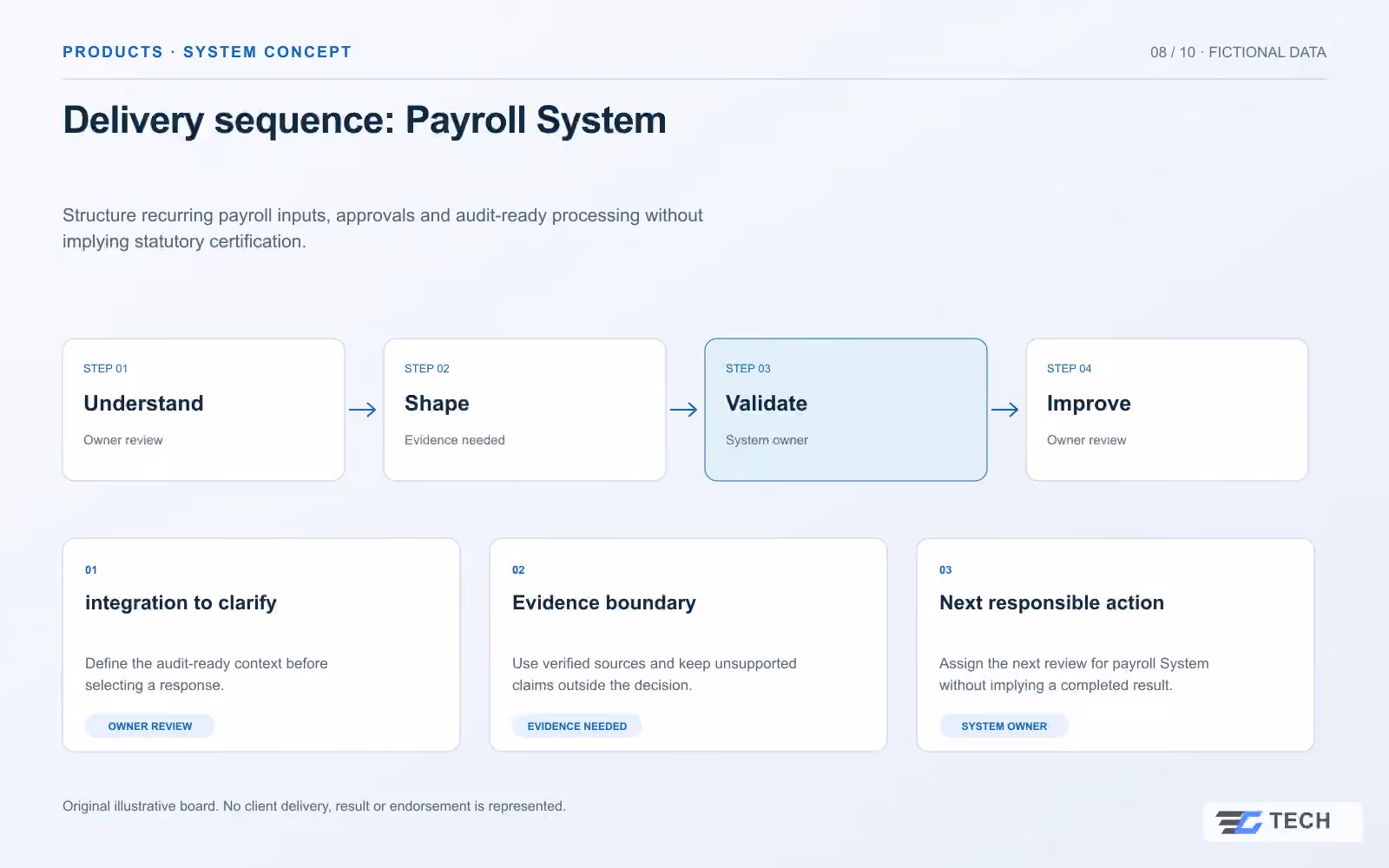1389x868 pixels.
Task: Click the arrow between Understand and Shape
Action: click(x=363, y=410)
